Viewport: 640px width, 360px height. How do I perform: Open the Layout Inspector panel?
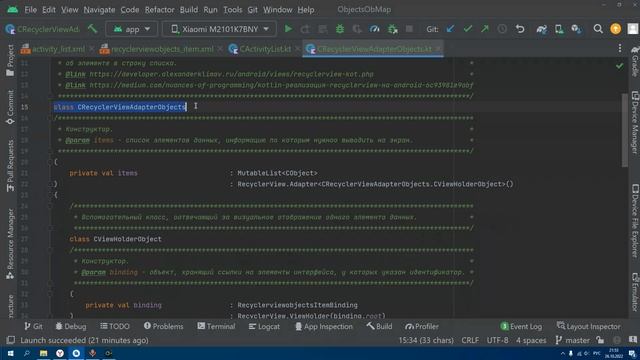click(x=588, y=326)
